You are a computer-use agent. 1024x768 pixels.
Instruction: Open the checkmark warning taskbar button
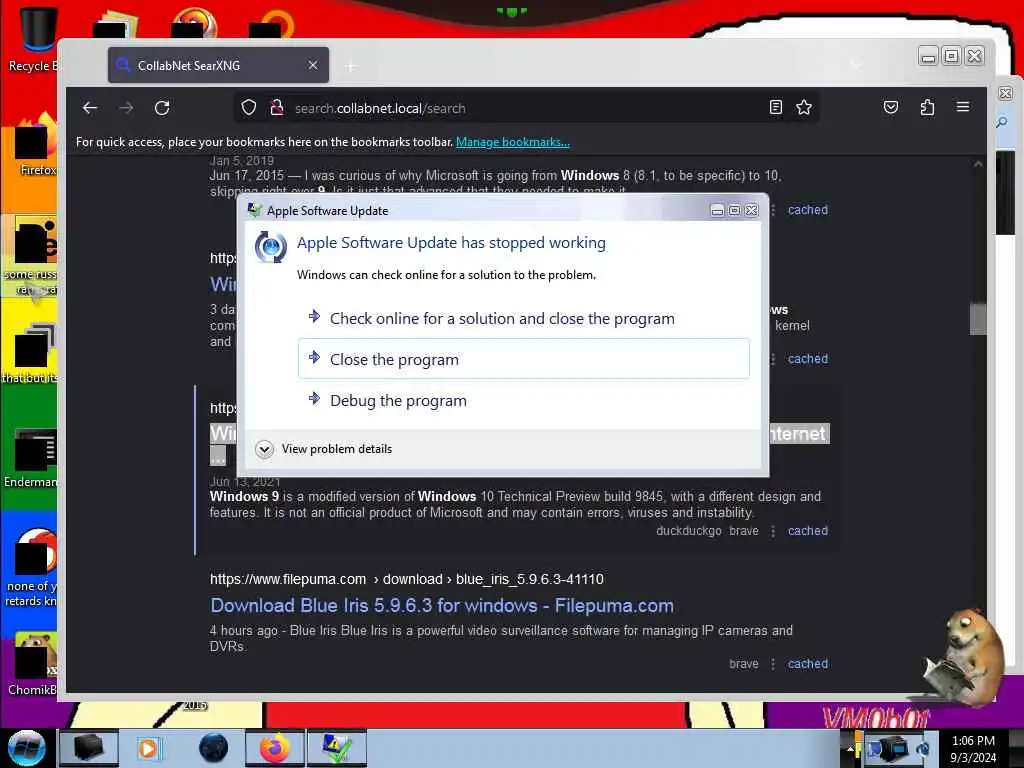click(x=336, y=748)
